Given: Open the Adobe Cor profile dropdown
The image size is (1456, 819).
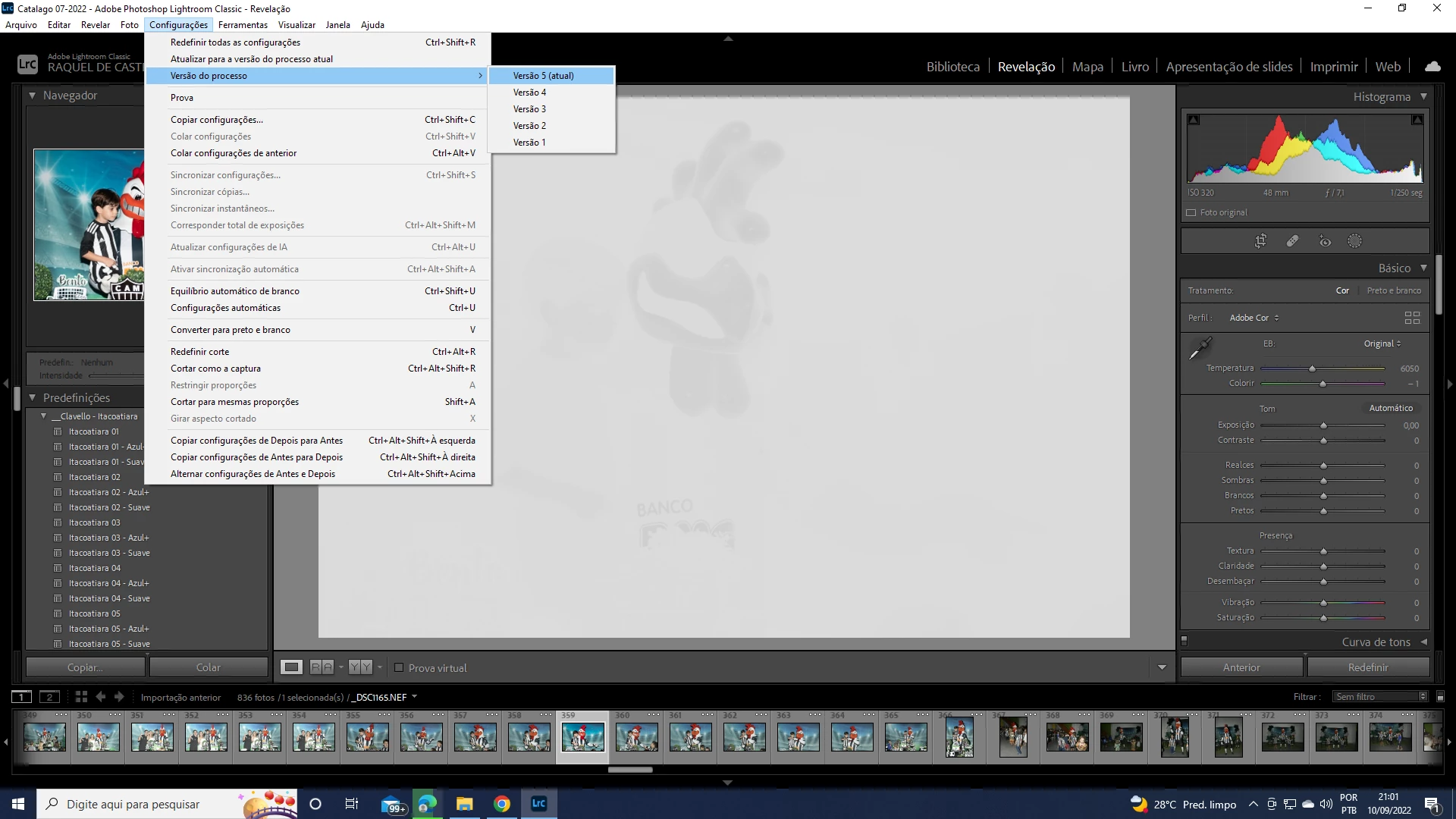Looking at the screenshot, I should coord(1254,318).
